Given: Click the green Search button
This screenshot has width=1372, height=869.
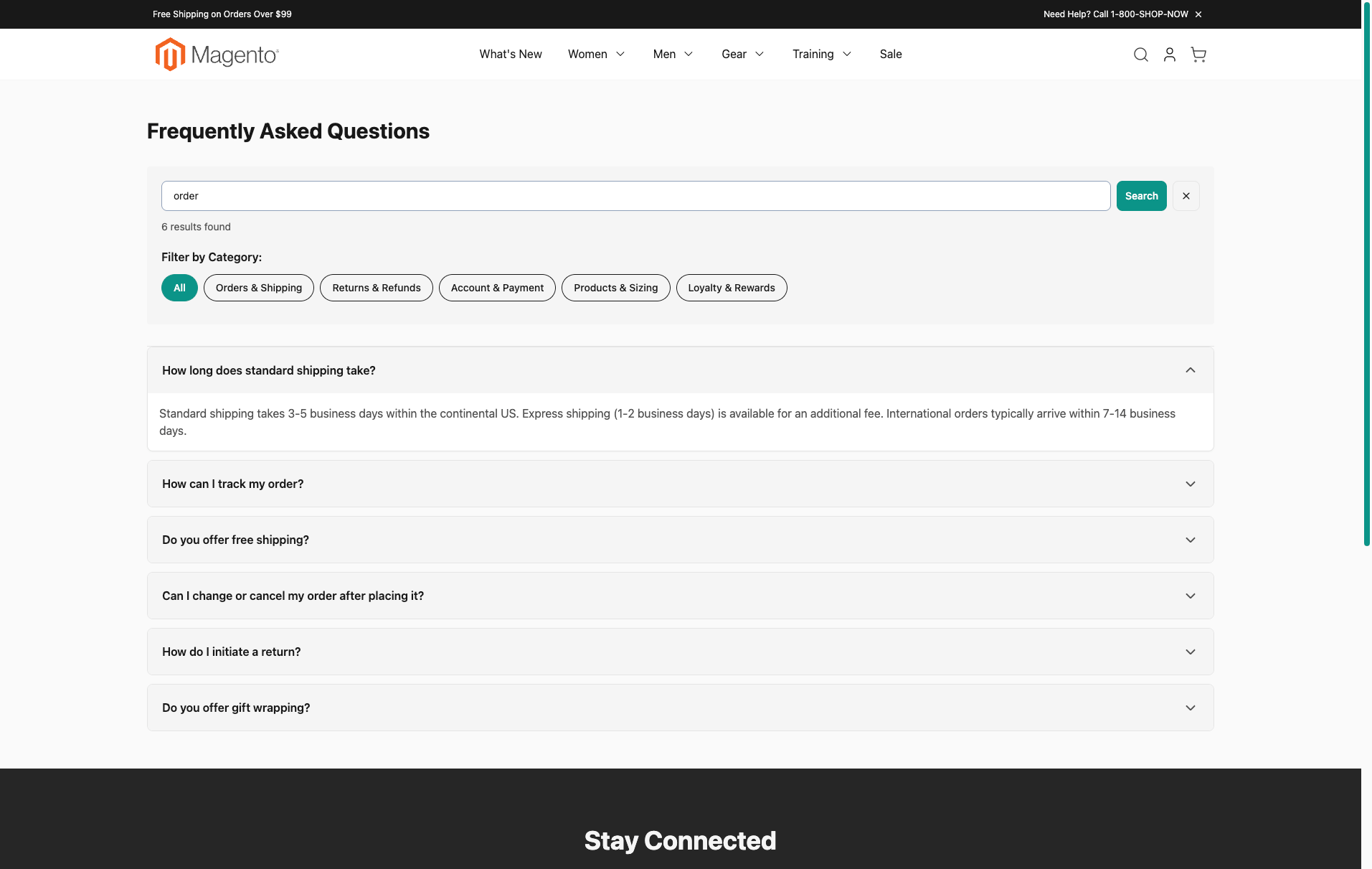Looking at the screenshot, I should point(1140,196).
